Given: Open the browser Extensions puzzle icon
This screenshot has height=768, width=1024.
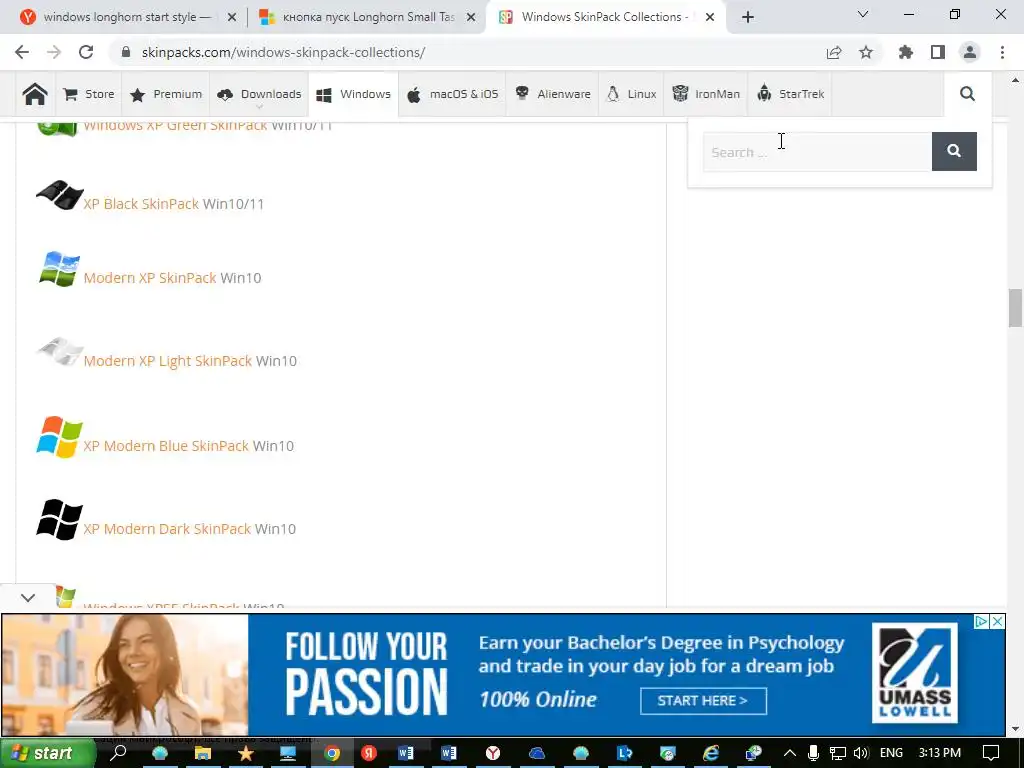Looking at the screenshot, I should click(x=906, y=52).
